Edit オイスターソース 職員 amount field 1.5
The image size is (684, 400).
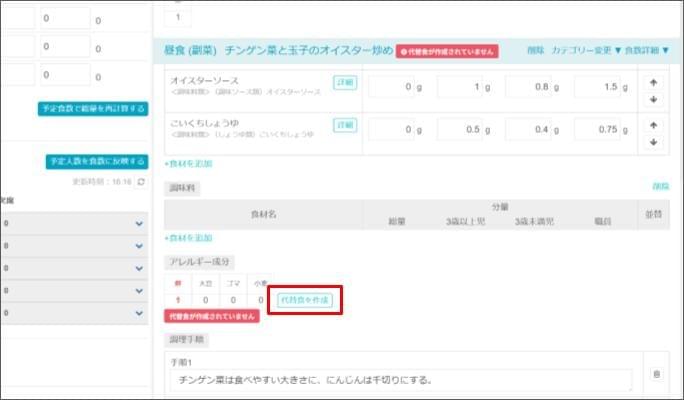pyautogui.click(x=598, y=88)
